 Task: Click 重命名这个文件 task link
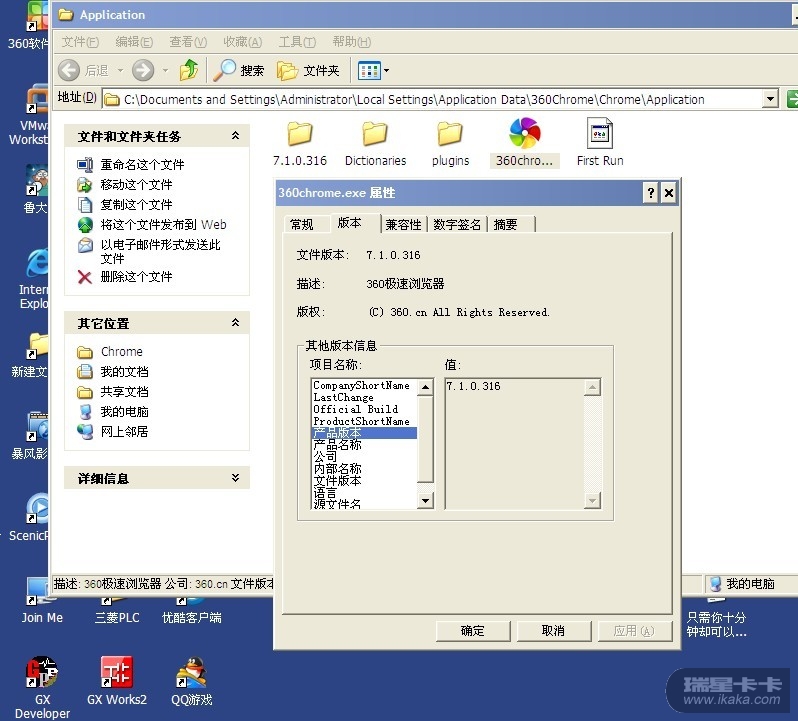(142, 165)
